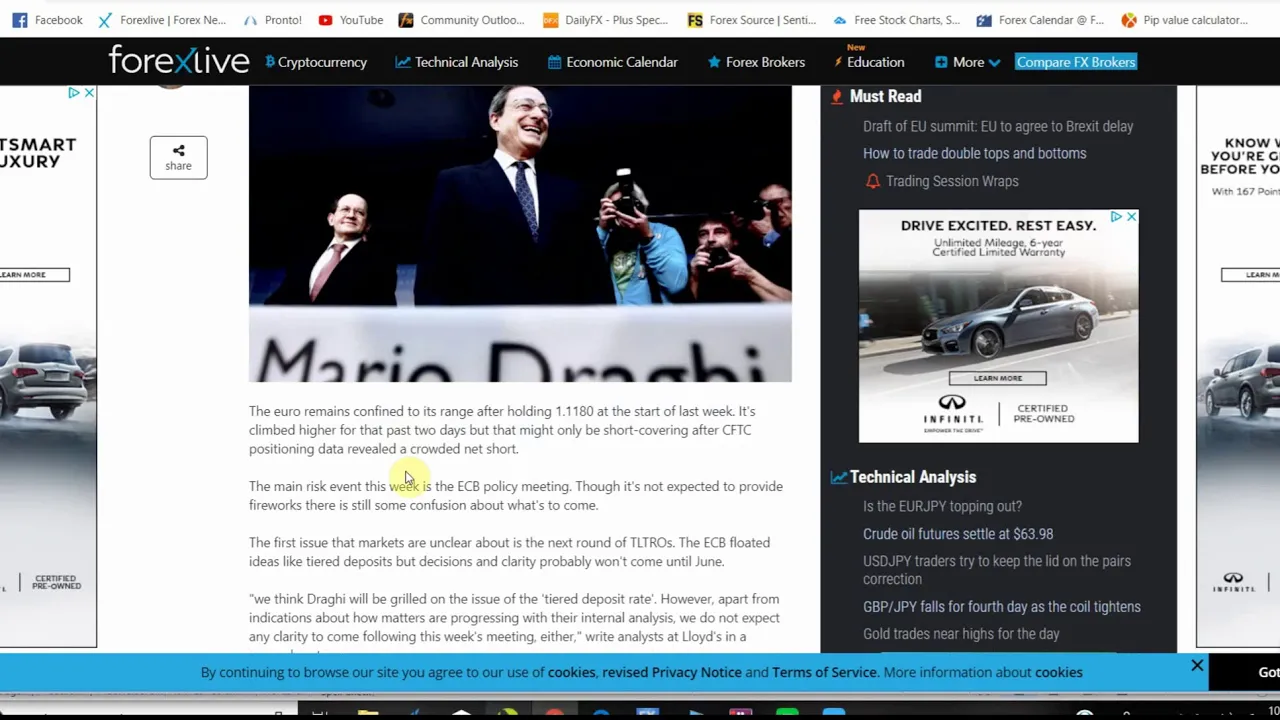Open the Pip value calculator bookmark

(x=1185, y=20)
